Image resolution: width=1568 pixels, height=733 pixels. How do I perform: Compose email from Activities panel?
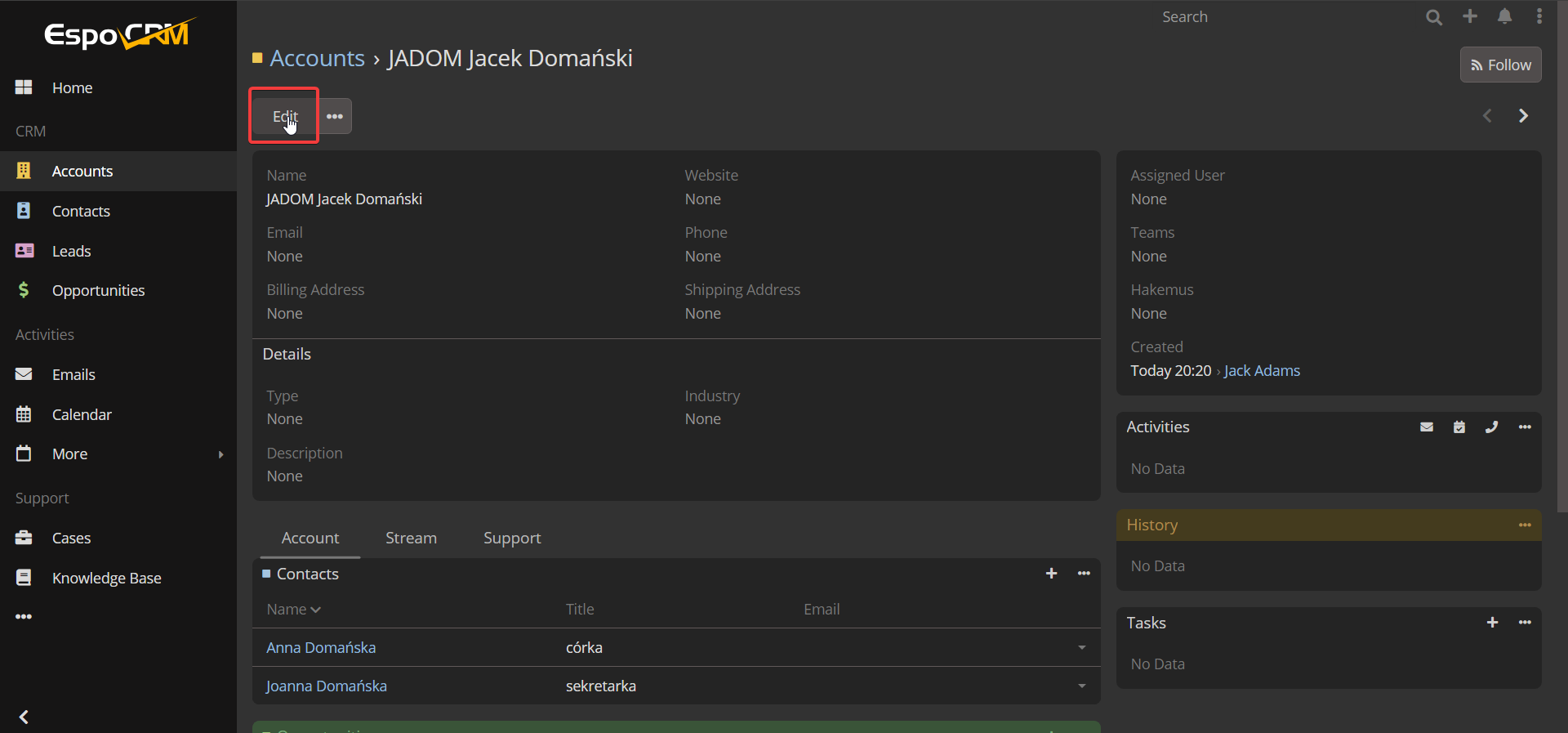point(1427,427)
